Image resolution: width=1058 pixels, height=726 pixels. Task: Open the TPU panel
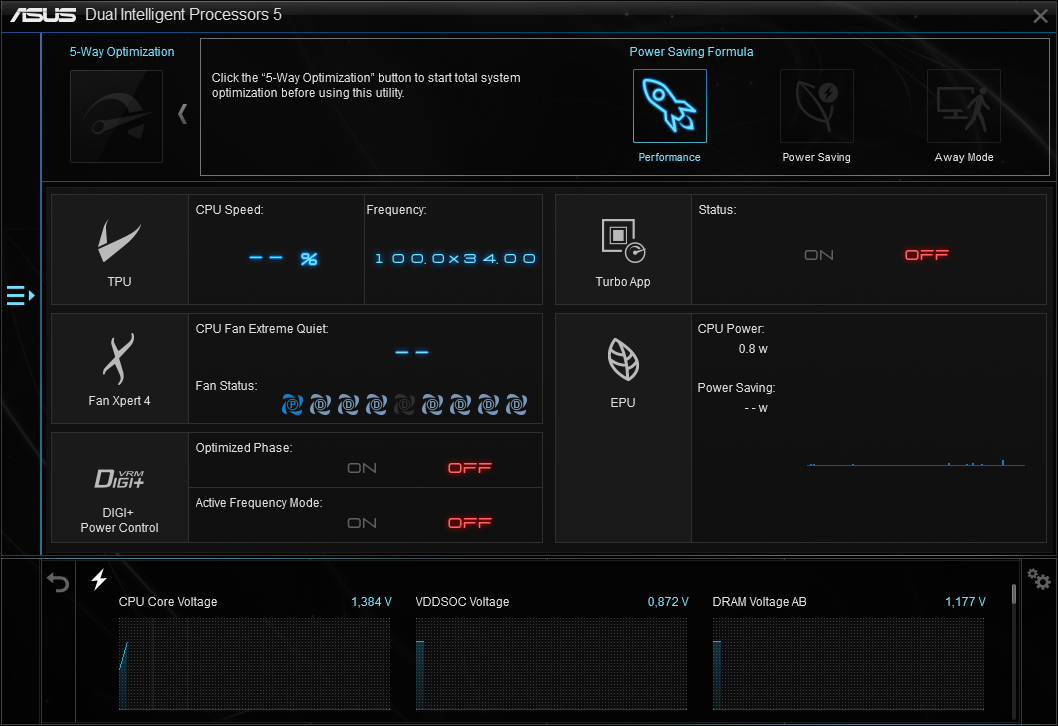(x=119, y=249)
